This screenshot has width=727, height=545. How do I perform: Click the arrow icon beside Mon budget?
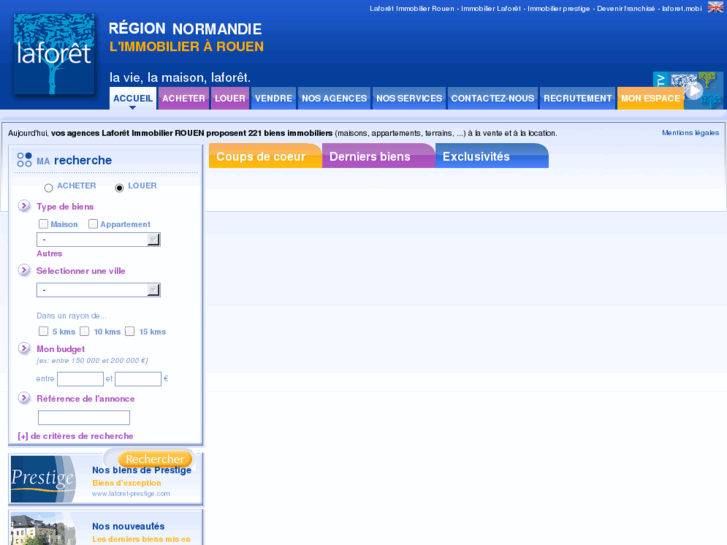pyautogui.click(x=24, y=348)
